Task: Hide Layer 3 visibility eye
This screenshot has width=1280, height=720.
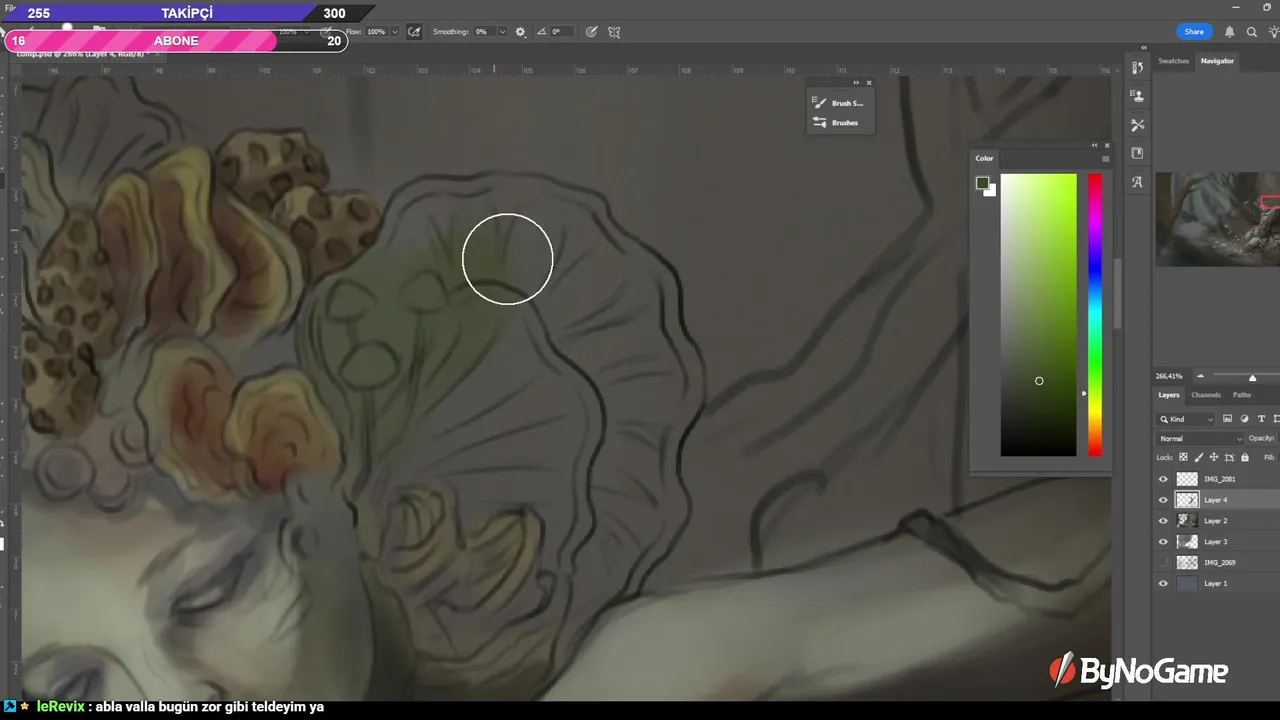Action: (x=1163, y=542)
